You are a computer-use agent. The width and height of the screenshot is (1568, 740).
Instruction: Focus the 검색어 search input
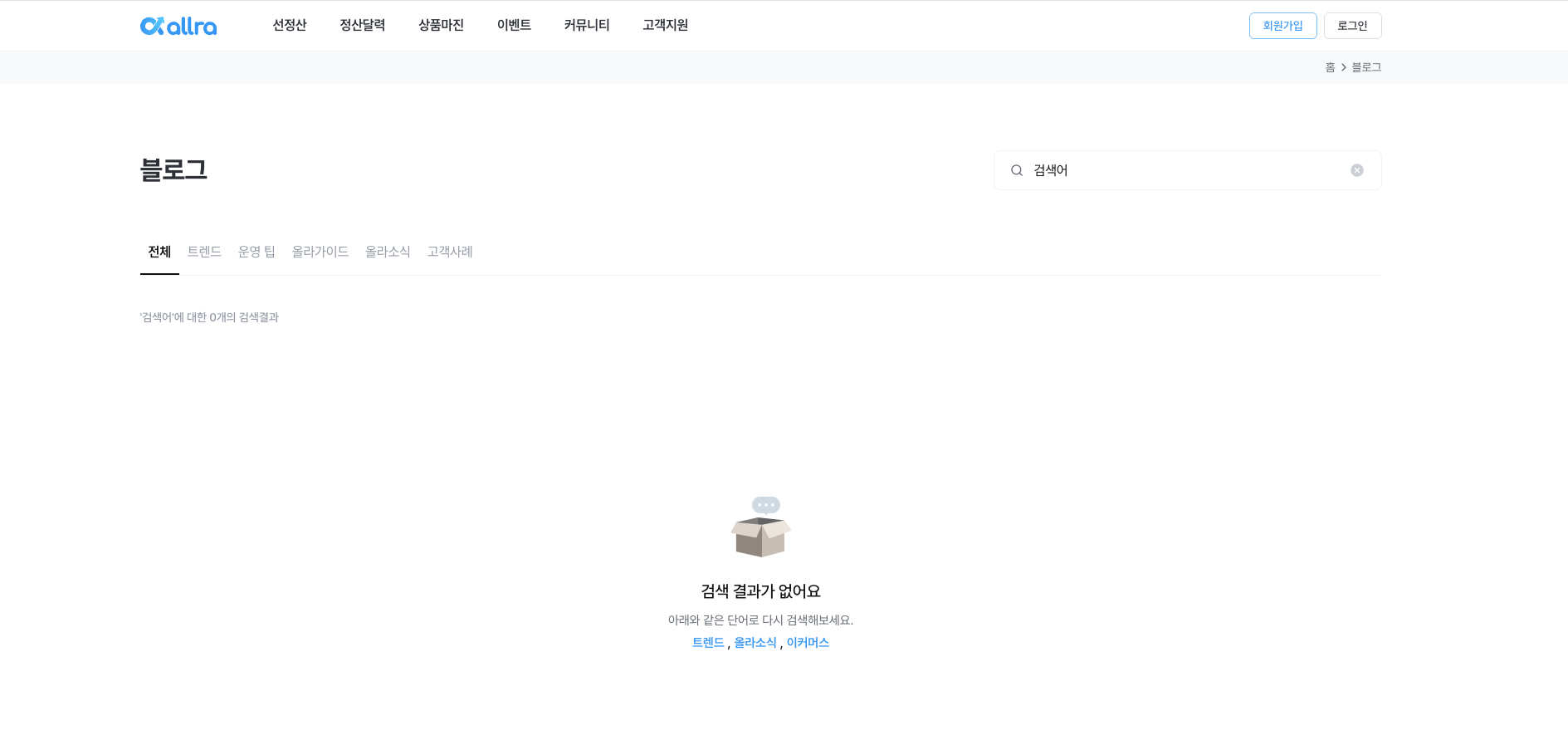1187,170
